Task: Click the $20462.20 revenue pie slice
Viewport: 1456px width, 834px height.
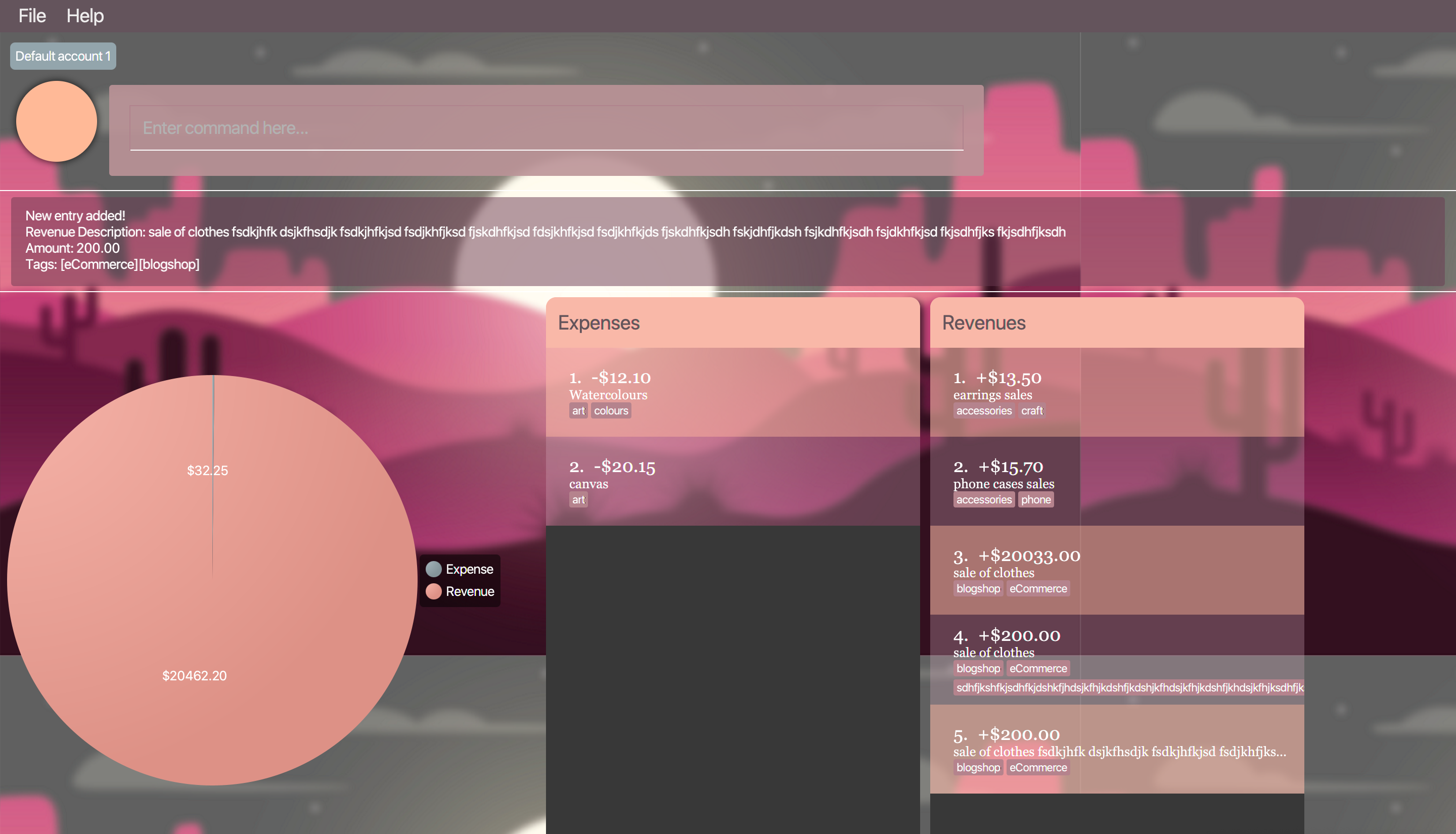Action: click(194, 675)
